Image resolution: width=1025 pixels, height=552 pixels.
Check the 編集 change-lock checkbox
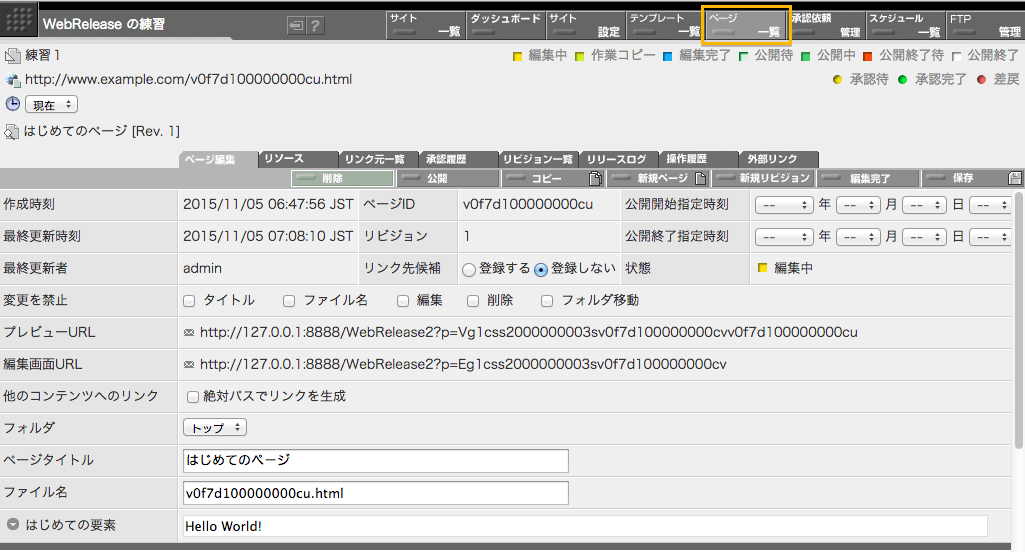click(403, 301)
